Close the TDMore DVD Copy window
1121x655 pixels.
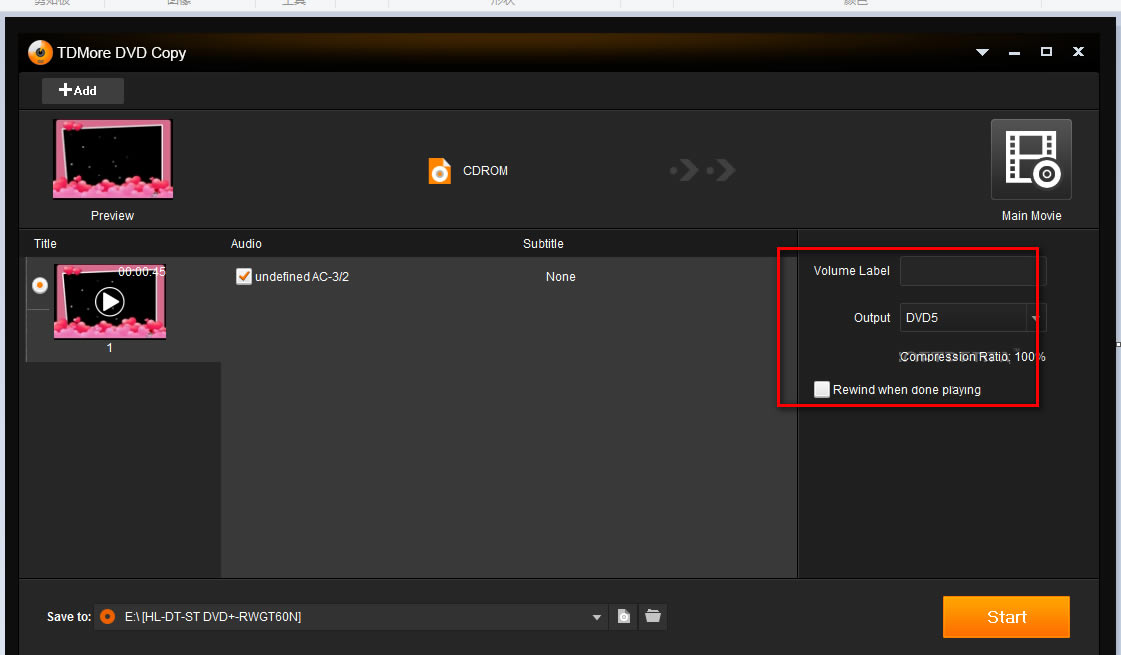[x=1078, y=51]
